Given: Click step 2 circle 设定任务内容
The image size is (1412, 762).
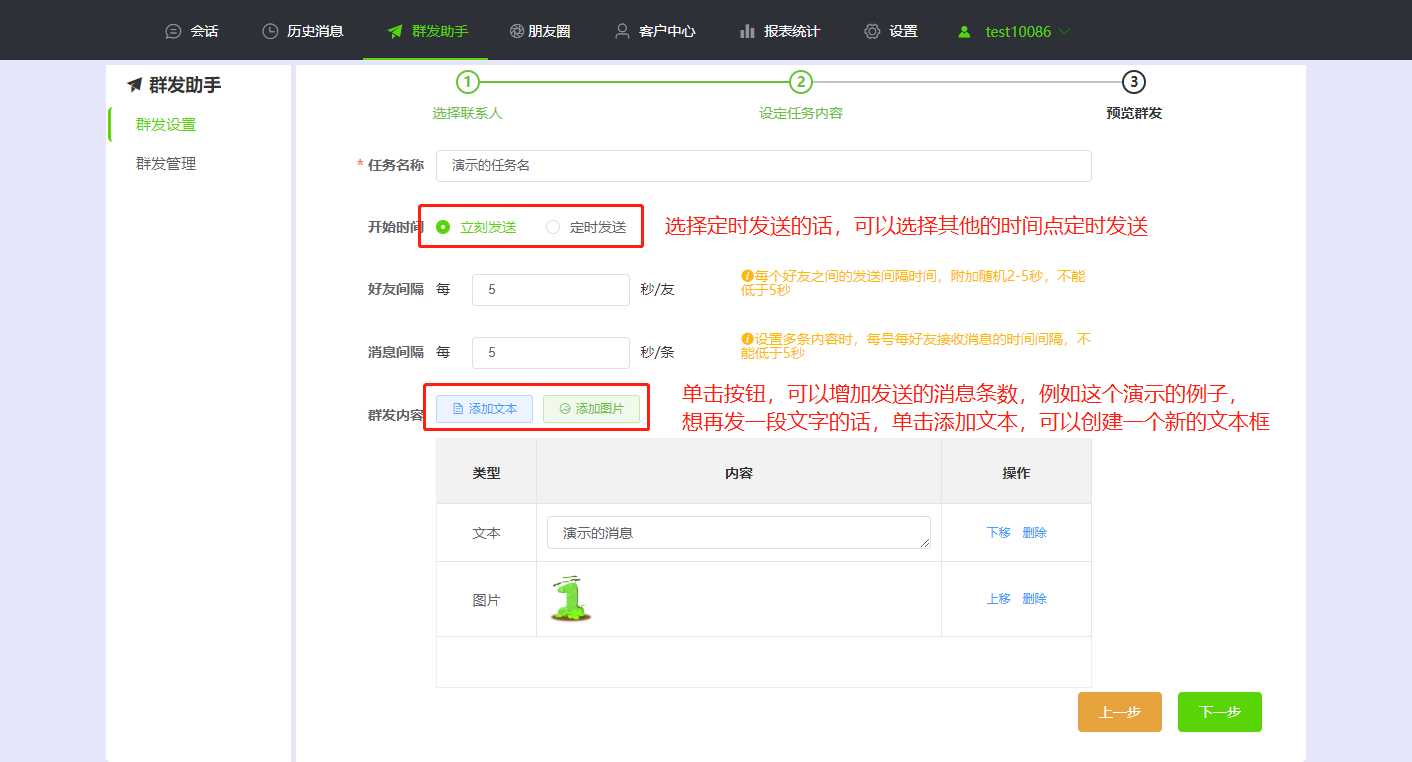Looking at the screenshot, I should [x=800, y=82].
